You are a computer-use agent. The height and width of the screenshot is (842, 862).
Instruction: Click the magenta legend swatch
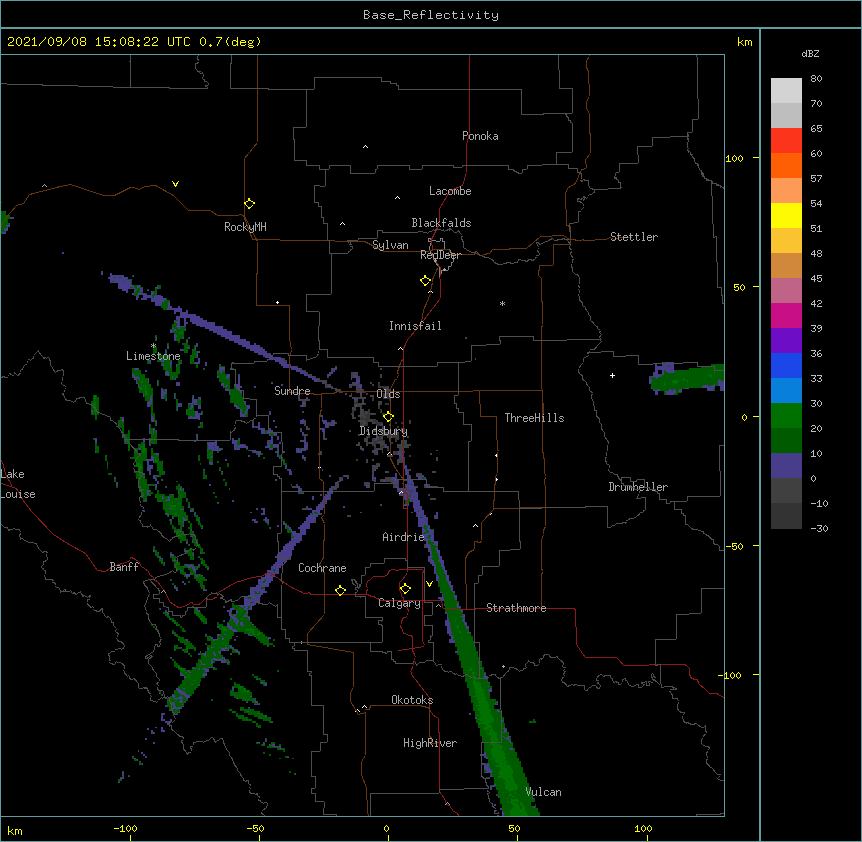click(786, 315)
